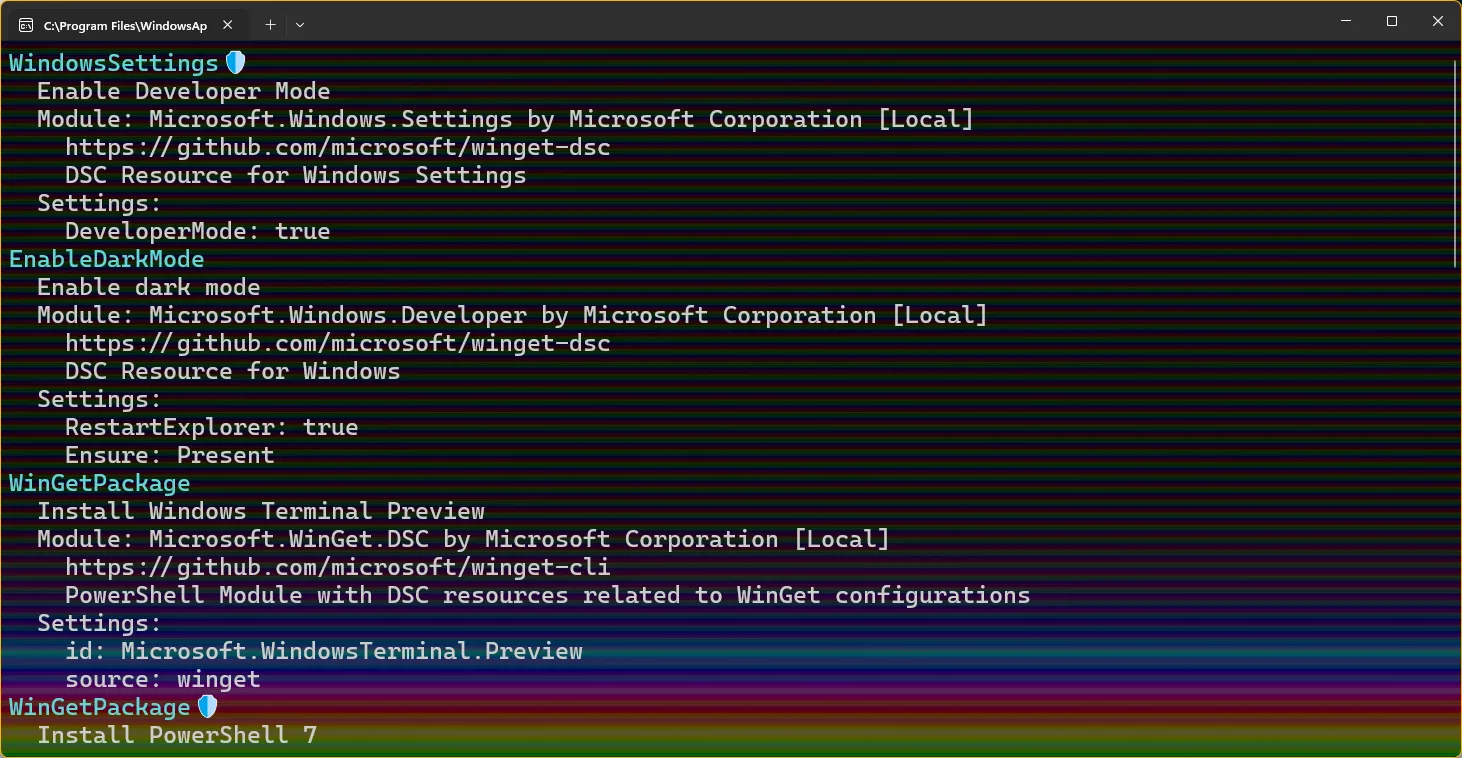Expand the new tab profile dropdown
This screenshot has width=1462, height=758.
[300, 24]
